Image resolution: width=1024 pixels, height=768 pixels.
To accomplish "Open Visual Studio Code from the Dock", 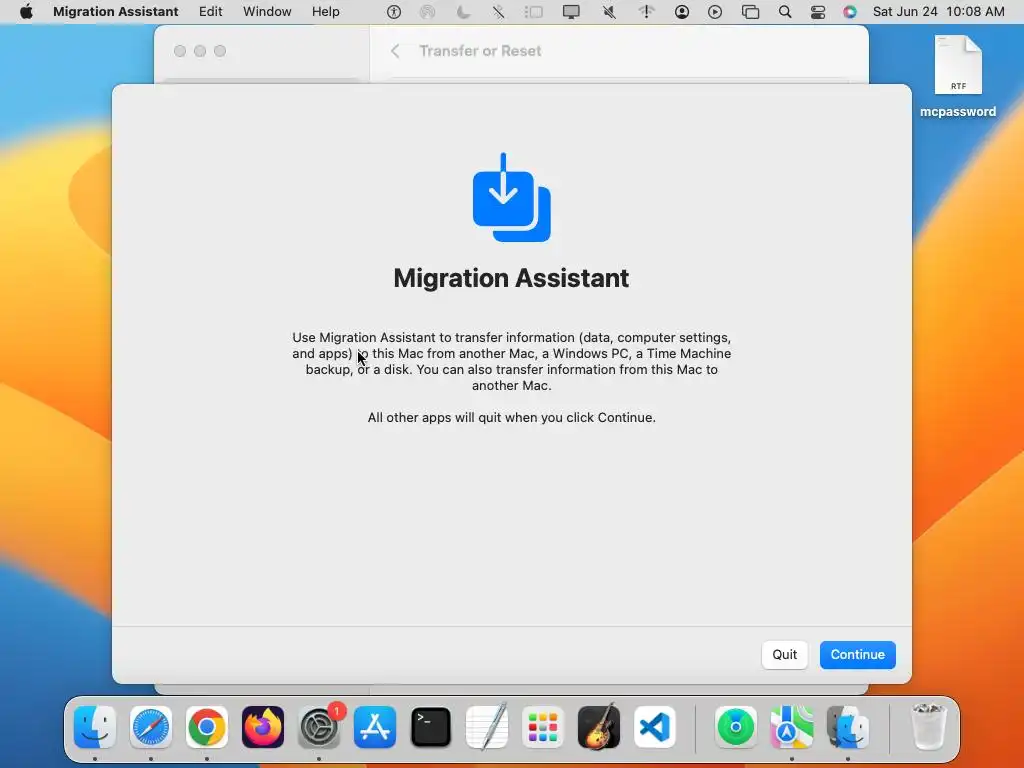I will point(655,727).
